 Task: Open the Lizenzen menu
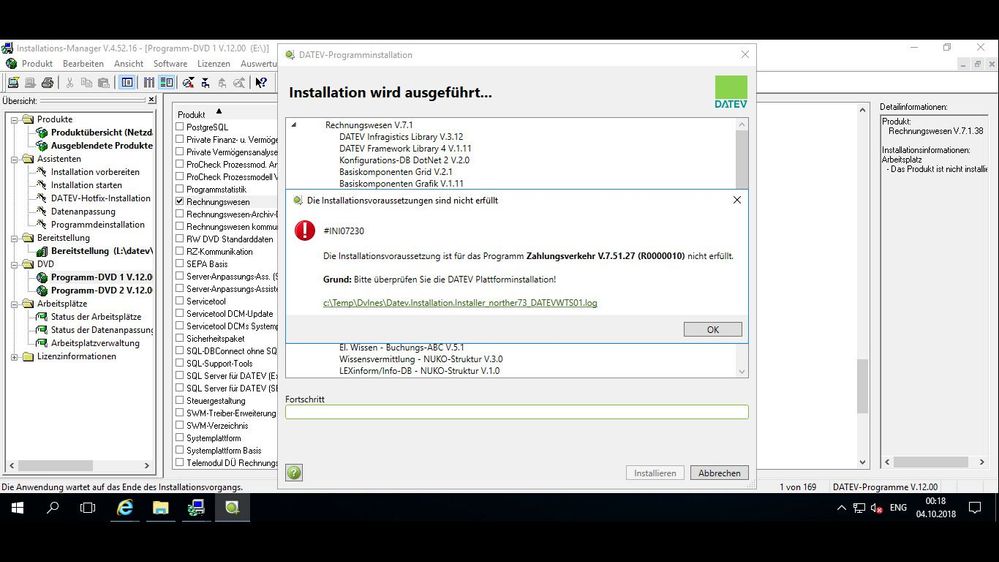213,64
